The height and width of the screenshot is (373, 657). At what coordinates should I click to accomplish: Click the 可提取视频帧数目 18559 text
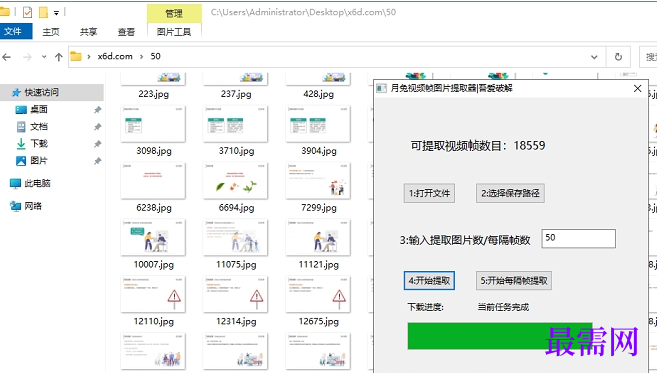[478, 146]
